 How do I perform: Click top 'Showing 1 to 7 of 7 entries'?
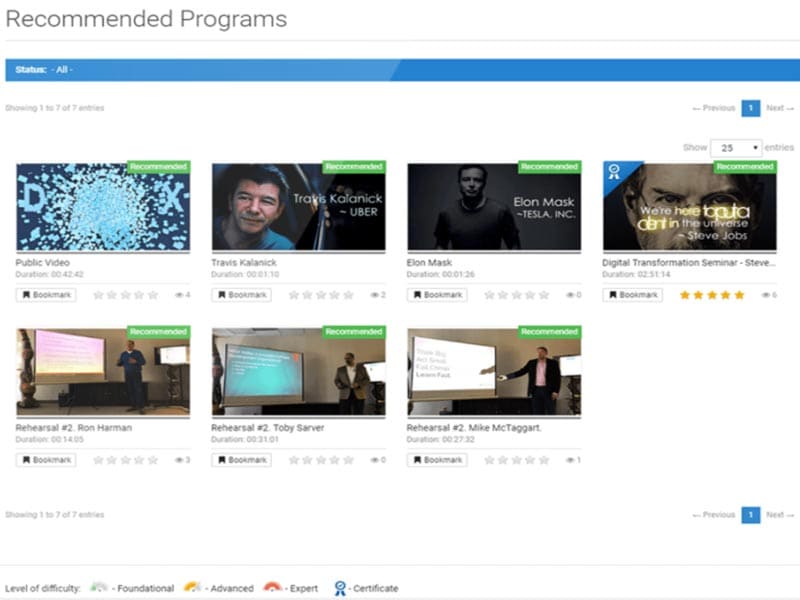[x=55, y=108]
